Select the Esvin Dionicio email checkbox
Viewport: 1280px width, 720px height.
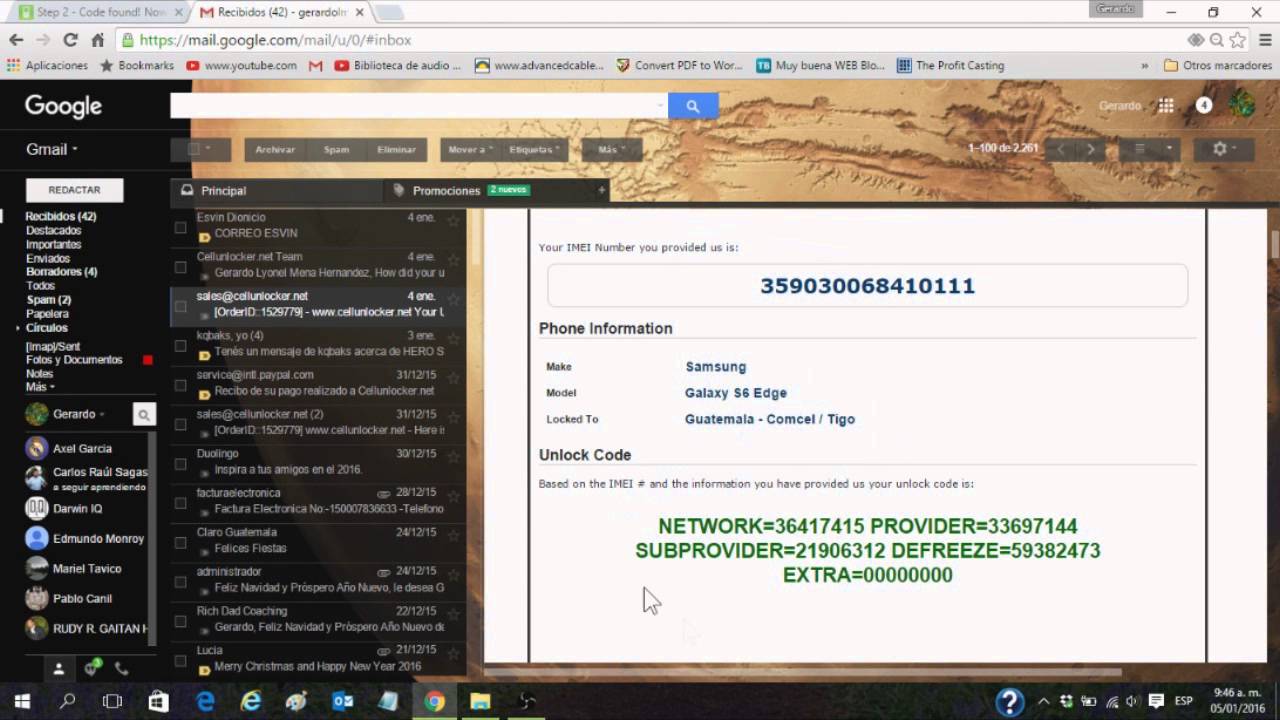coord(180,228)
